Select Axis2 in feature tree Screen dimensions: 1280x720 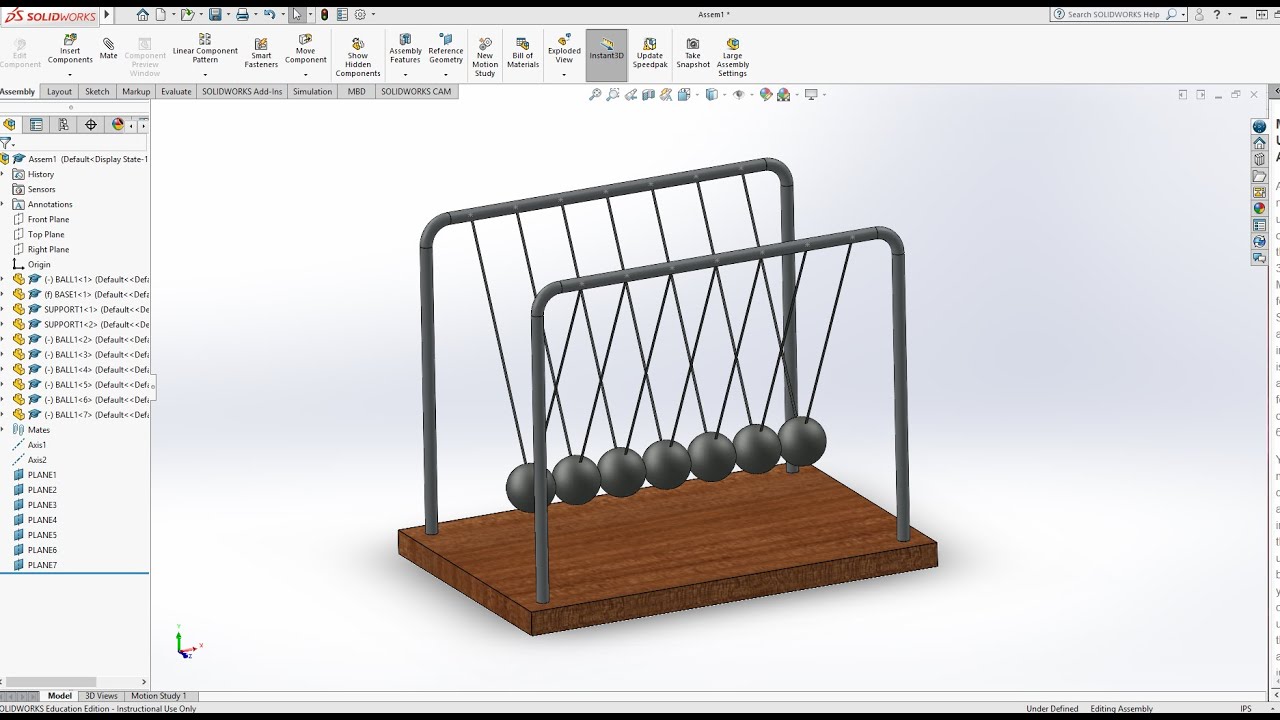37,460
